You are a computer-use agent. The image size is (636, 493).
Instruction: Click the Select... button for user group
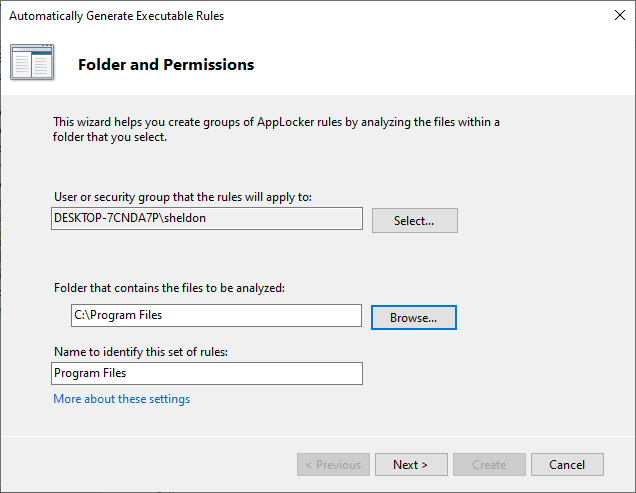pyautogui.click(x=414, y=221)
